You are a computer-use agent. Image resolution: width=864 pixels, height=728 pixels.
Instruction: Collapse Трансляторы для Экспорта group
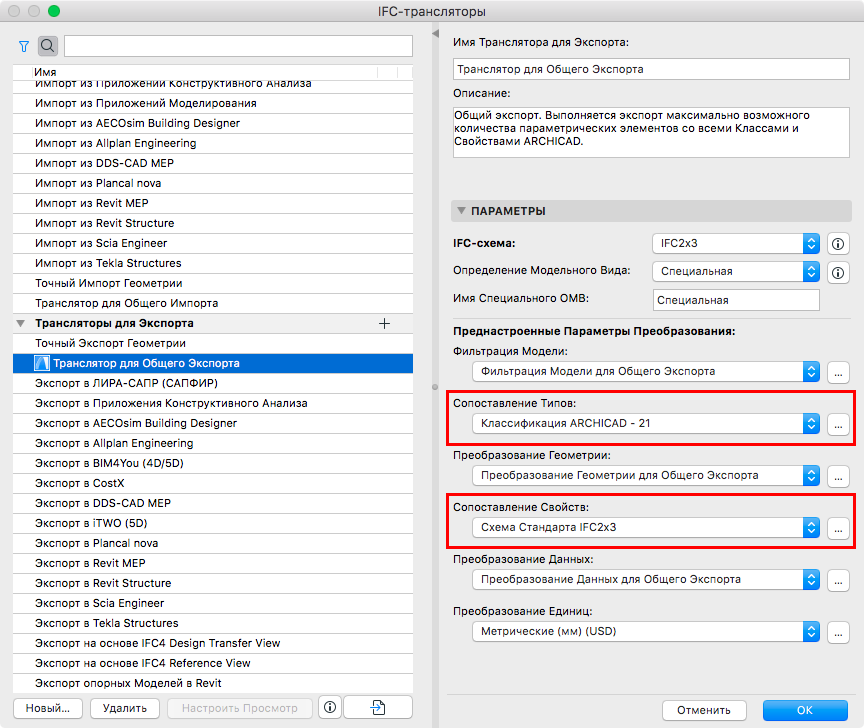point(20,323)
